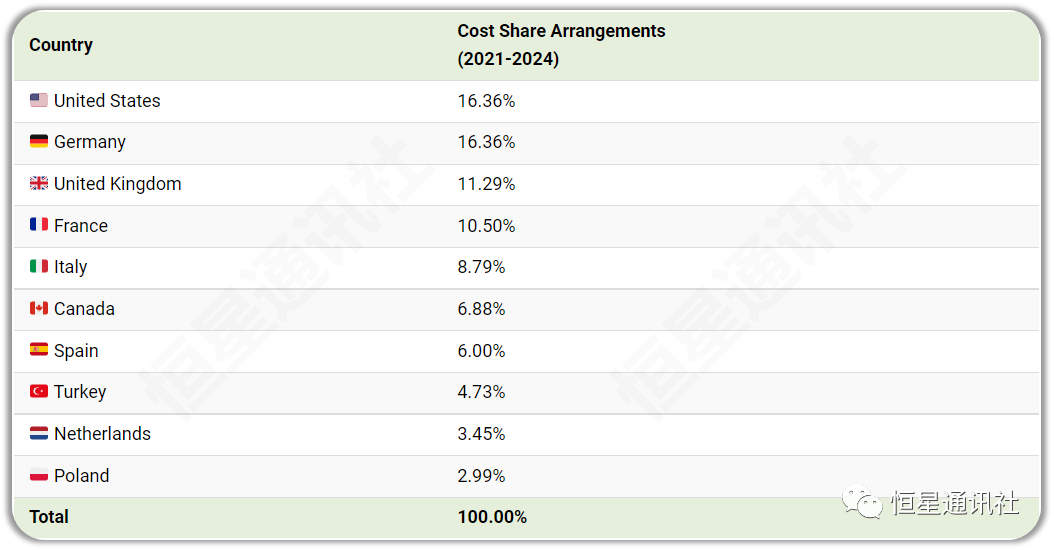The height and width of the screenshot is (550, 1054).
Task: Click the United States country name
Action: pos(107,101)
